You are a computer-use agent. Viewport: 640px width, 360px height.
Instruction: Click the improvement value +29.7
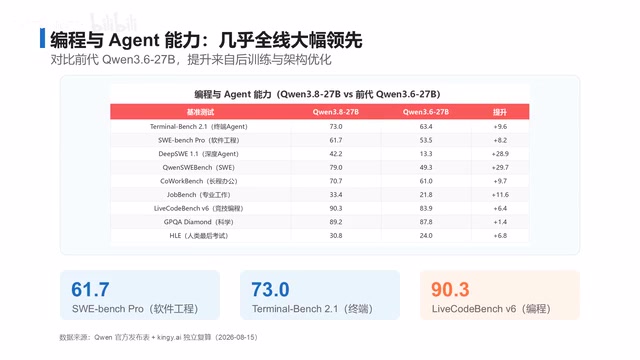pos(500,167)
